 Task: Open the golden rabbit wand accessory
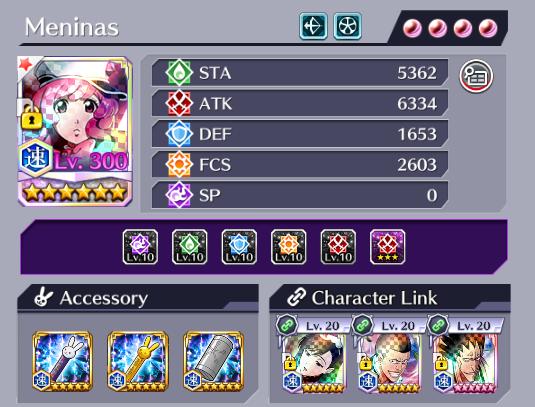[x=138, y=361]
